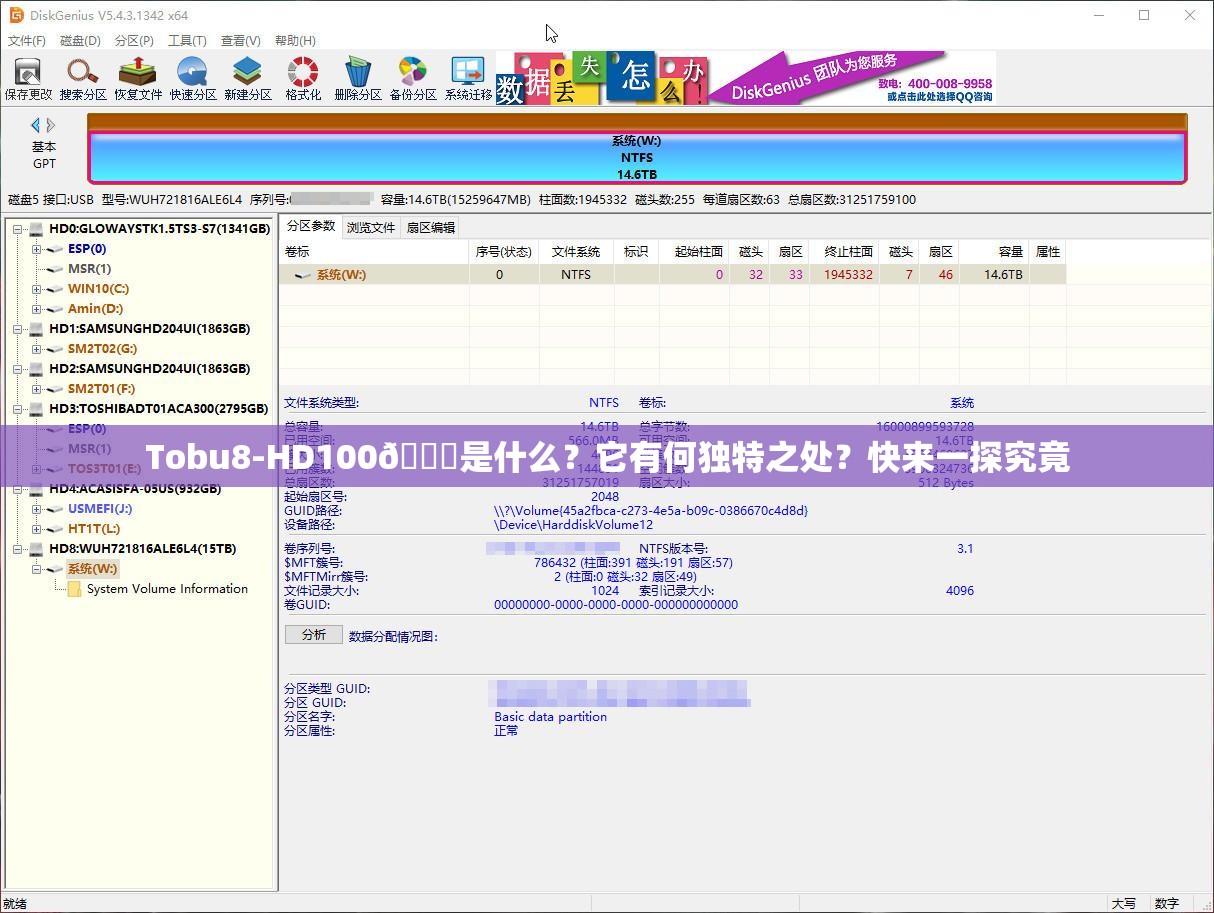Collapse the HD0:GLOWAYSTK1.5TS3 disk node
Image resolution: width=1214 pixels, height=913 pixels.
click(18, 228)
